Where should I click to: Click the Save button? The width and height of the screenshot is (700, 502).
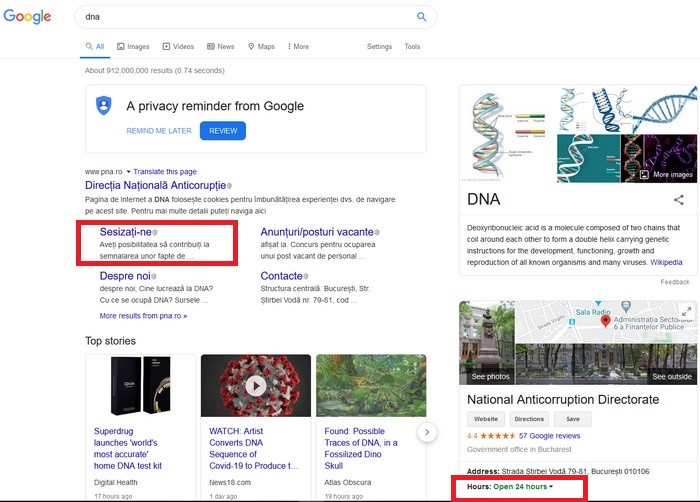click(x=573, y=419)
